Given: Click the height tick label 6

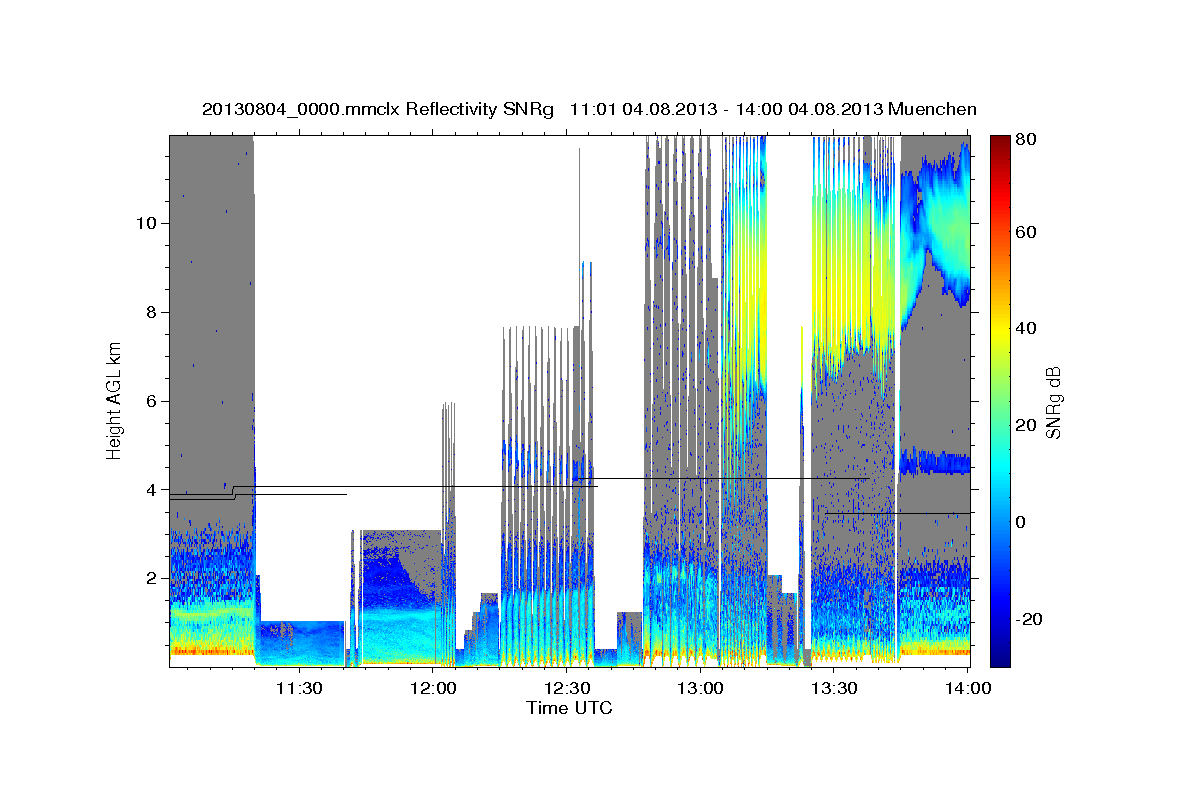Looking at the screenshot, I should 150,401.
